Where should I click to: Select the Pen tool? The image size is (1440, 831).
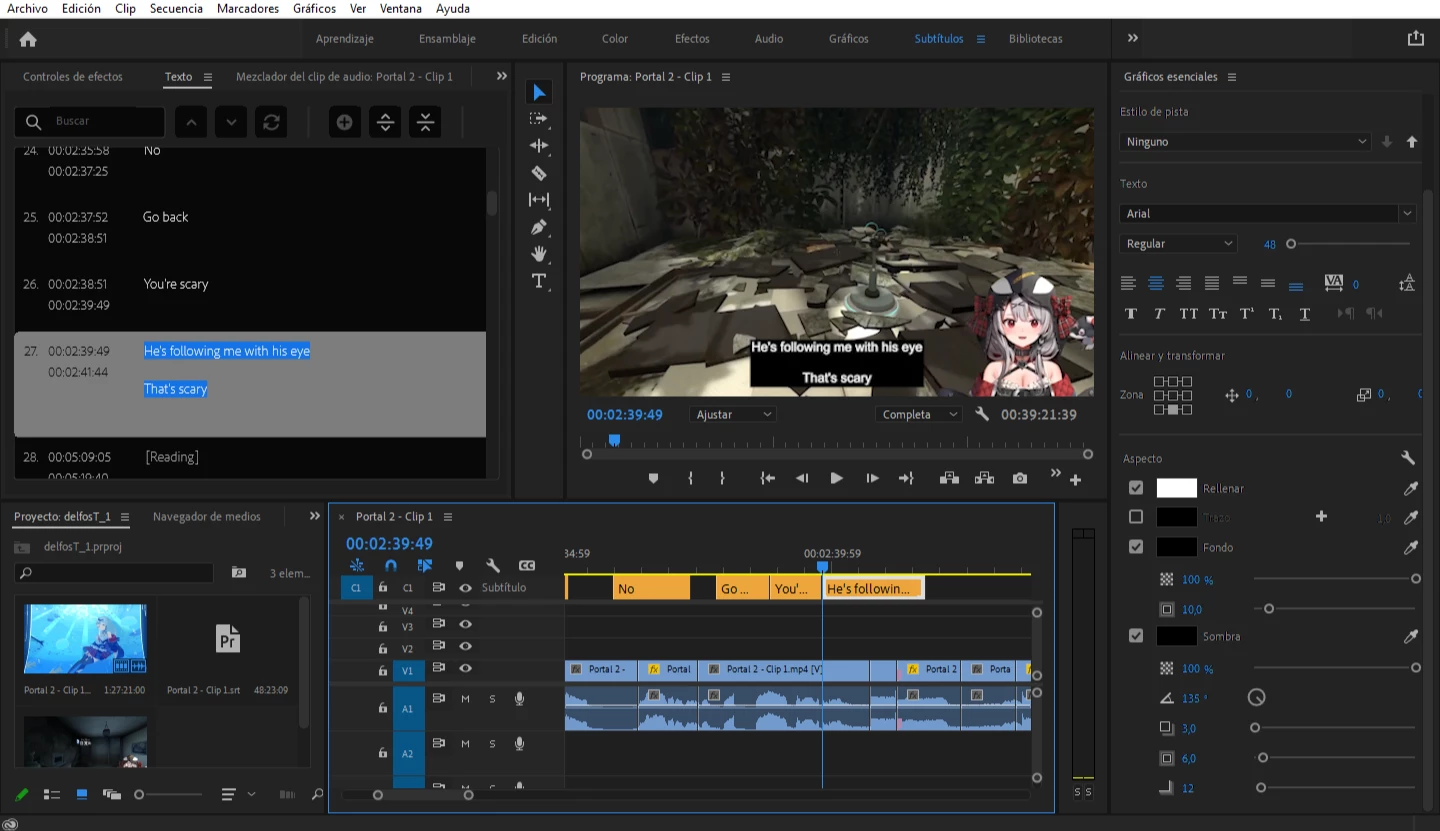[x=539, y=226]
